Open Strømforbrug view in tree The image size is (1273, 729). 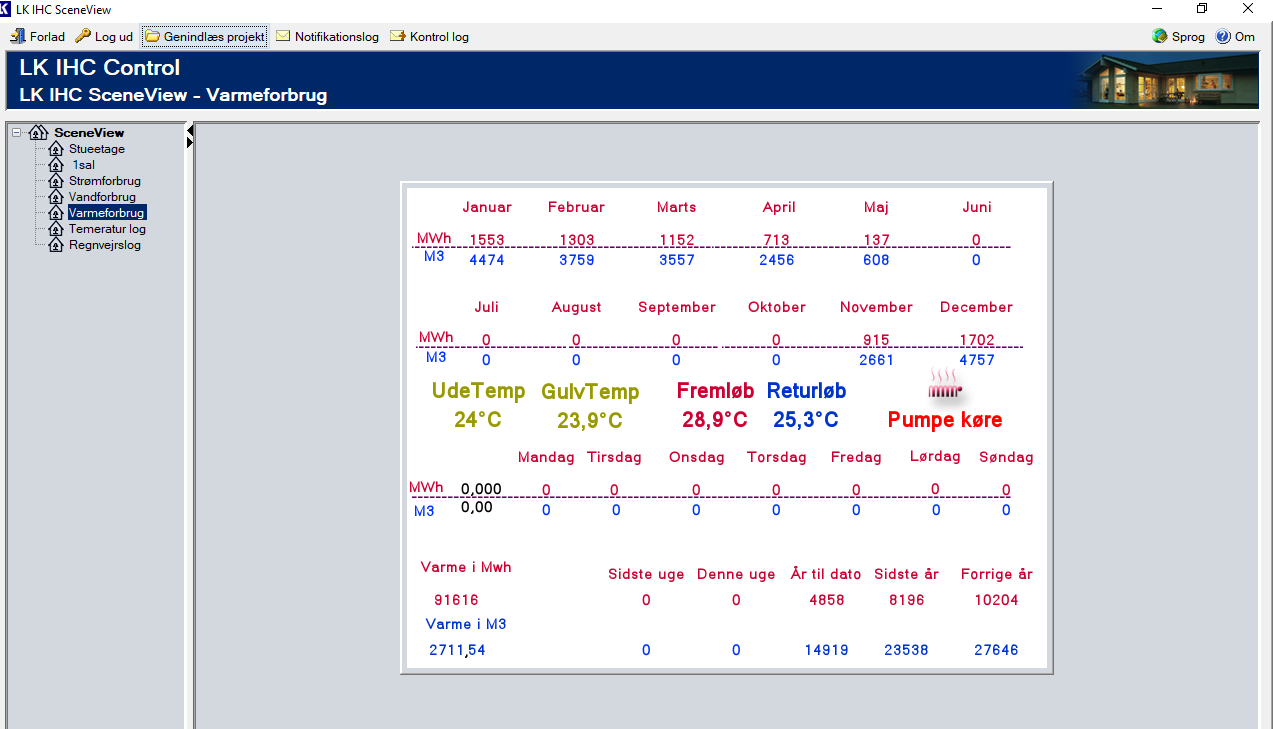click(104, 181)
